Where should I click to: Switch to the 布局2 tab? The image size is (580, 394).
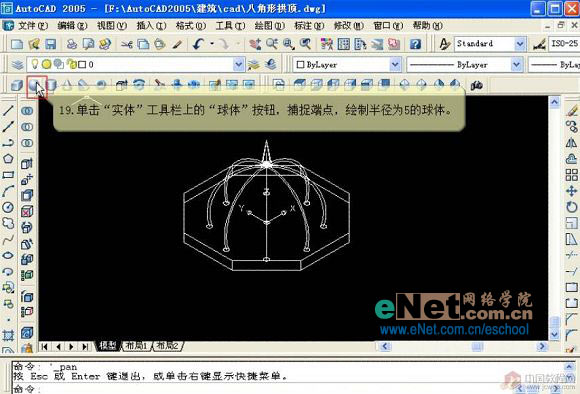(168, 346)
